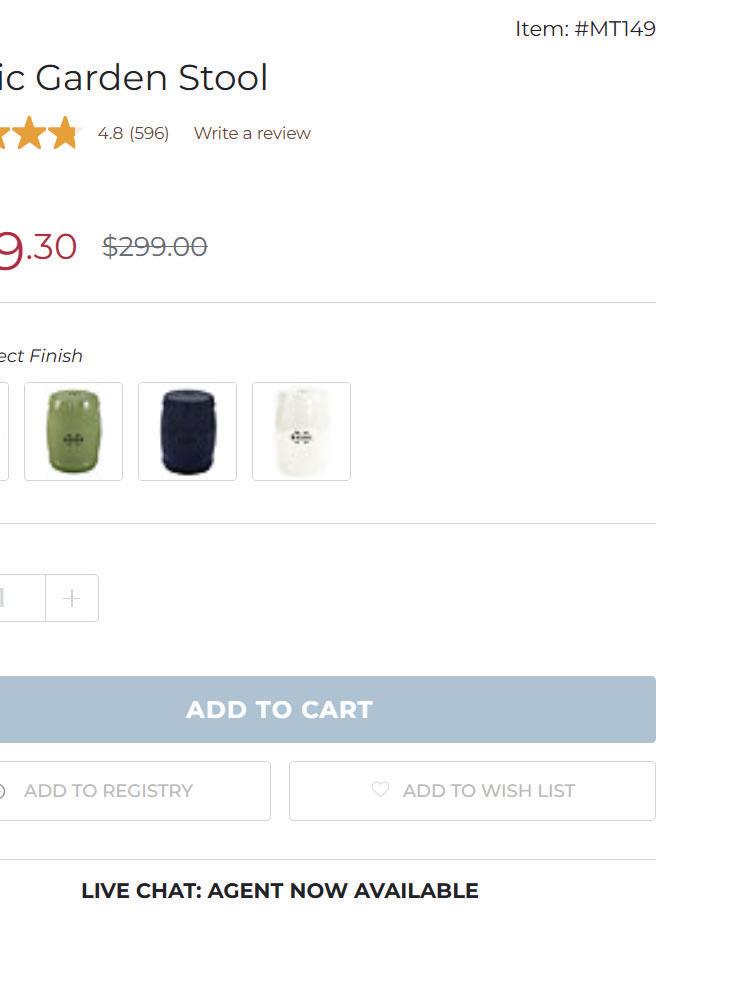Pick the white finish swatch

click(301, 431)
